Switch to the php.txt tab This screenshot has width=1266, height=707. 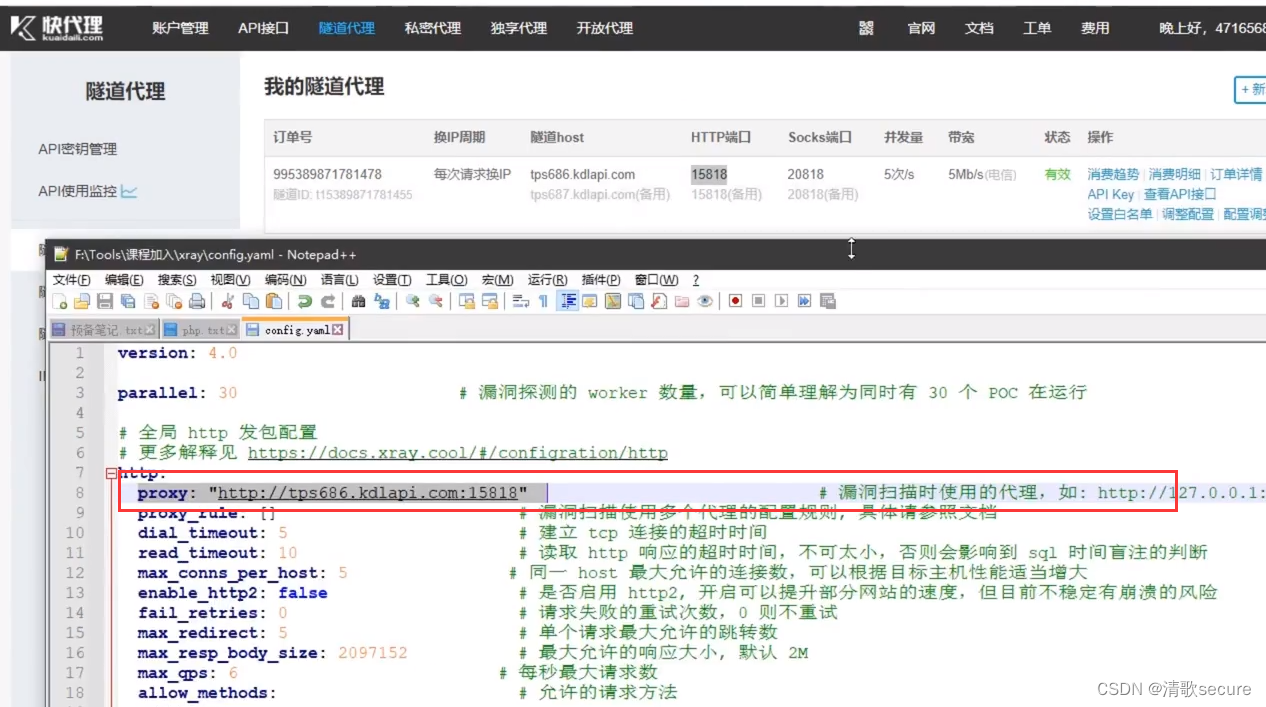click(200, 329)
